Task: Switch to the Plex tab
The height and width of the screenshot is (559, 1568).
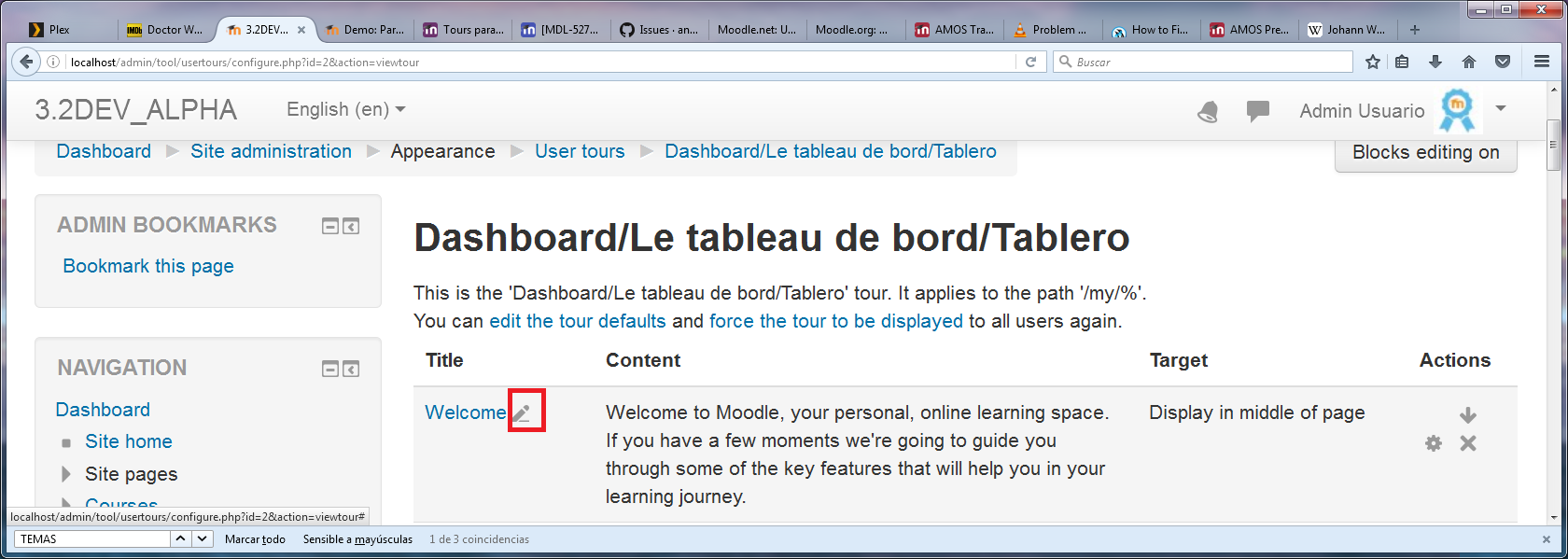Action: [x=70, y=30]
